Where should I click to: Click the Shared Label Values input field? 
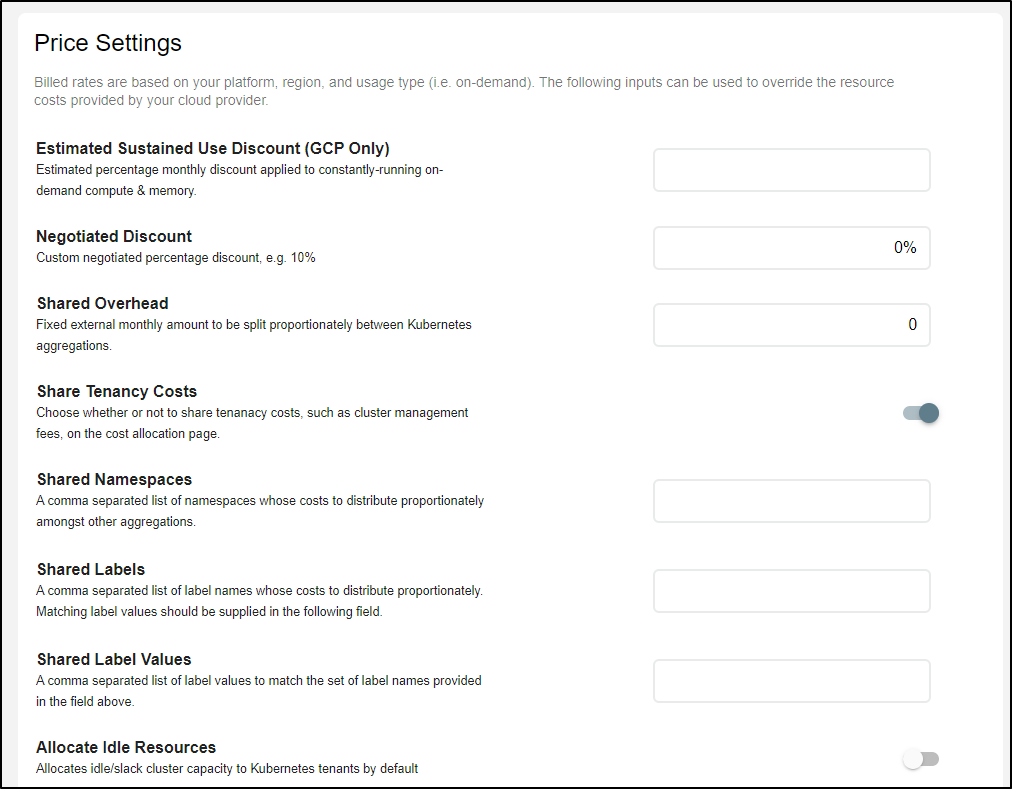point(791,681)
